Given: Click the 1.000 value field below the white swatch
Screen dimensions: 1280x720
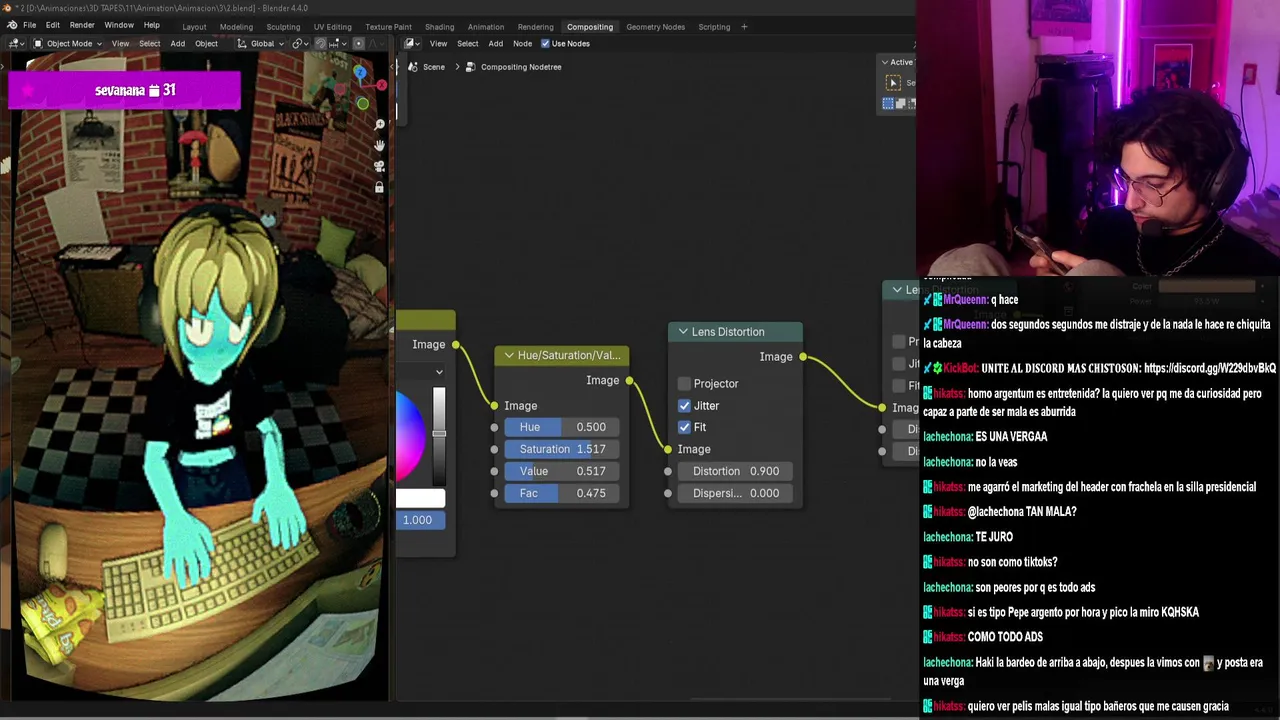Looking at the screenshot, I should (x=421, y=520).
